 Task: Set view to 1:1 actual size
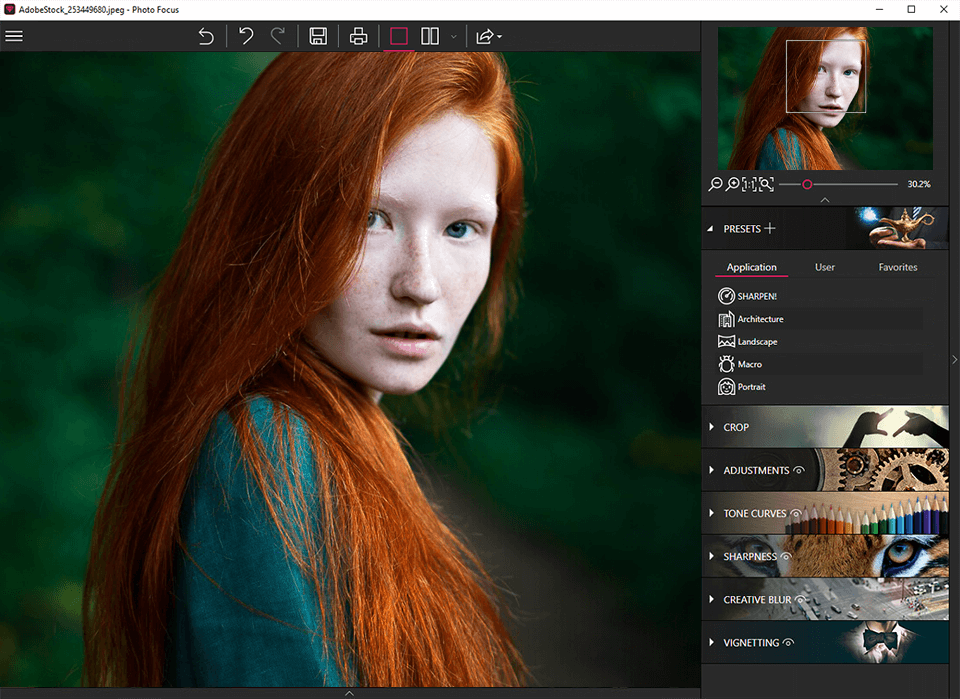tap(749, 184)
